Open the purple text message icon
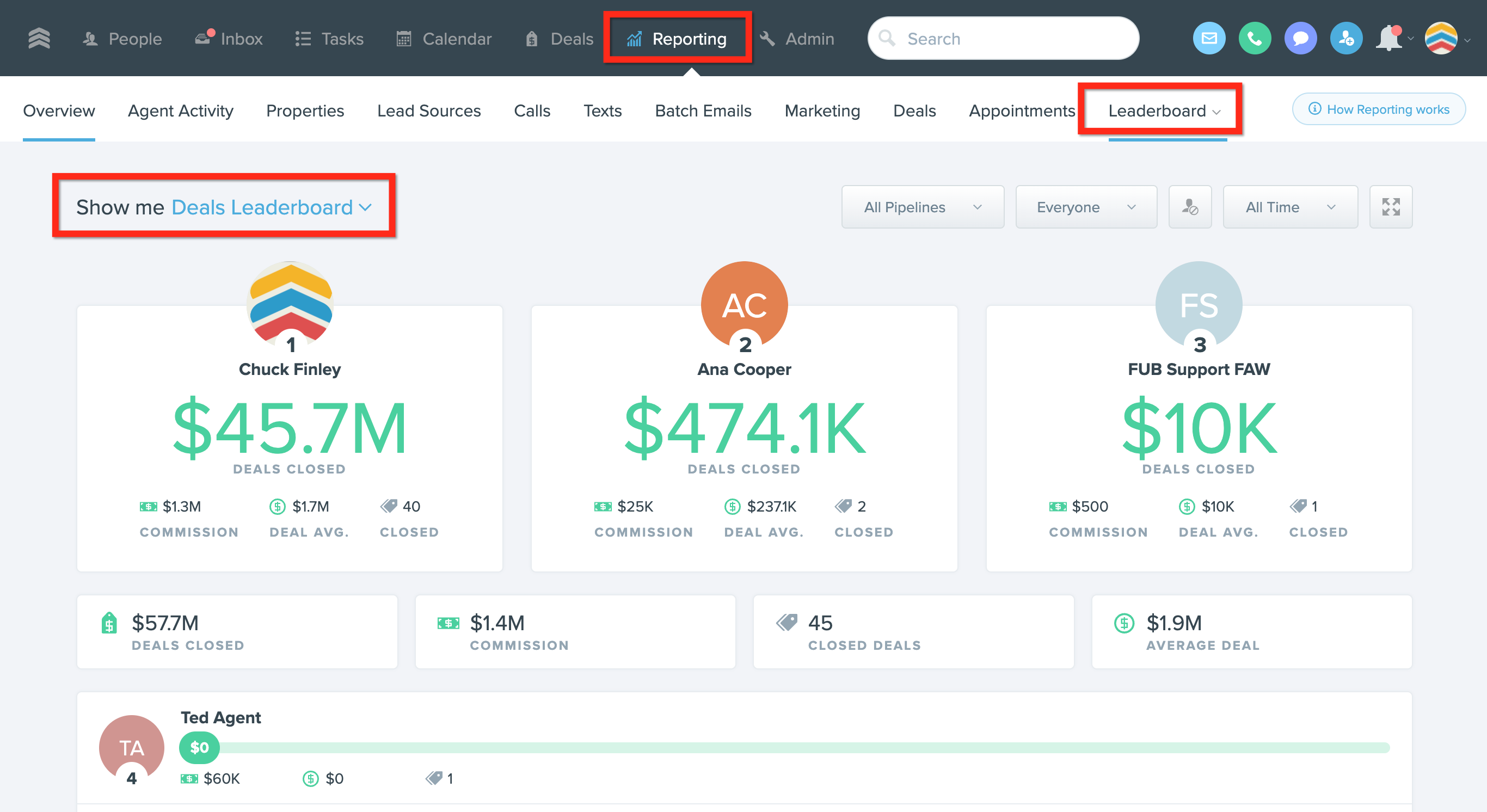Image resolution: width=1487 pixels, height=812 pixels. click(x=1300, y=39)
